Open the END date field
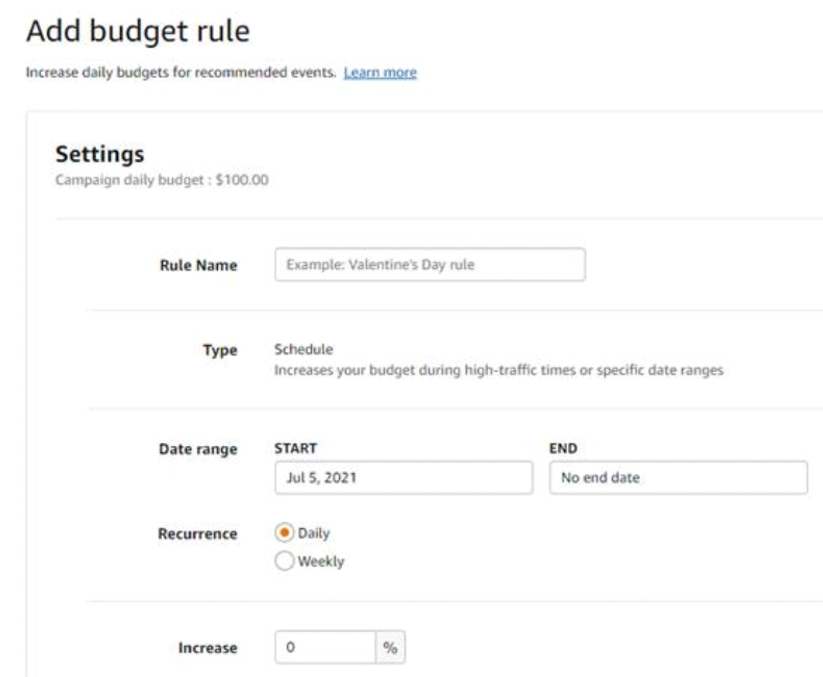 tap(678, 478)
